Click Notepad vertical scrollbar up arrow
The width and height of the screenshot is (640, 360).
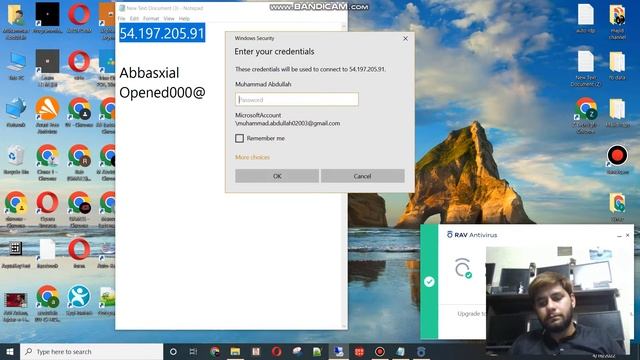344,27
